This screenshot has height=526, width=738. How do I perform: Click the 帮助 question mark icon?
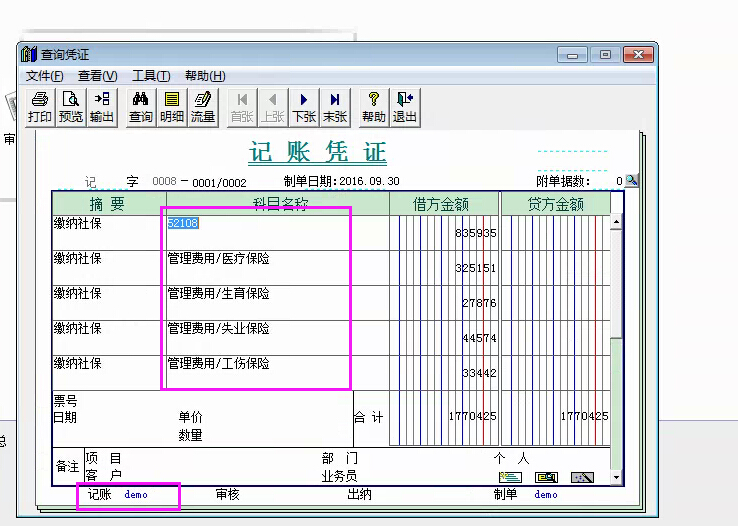point(374,107)
